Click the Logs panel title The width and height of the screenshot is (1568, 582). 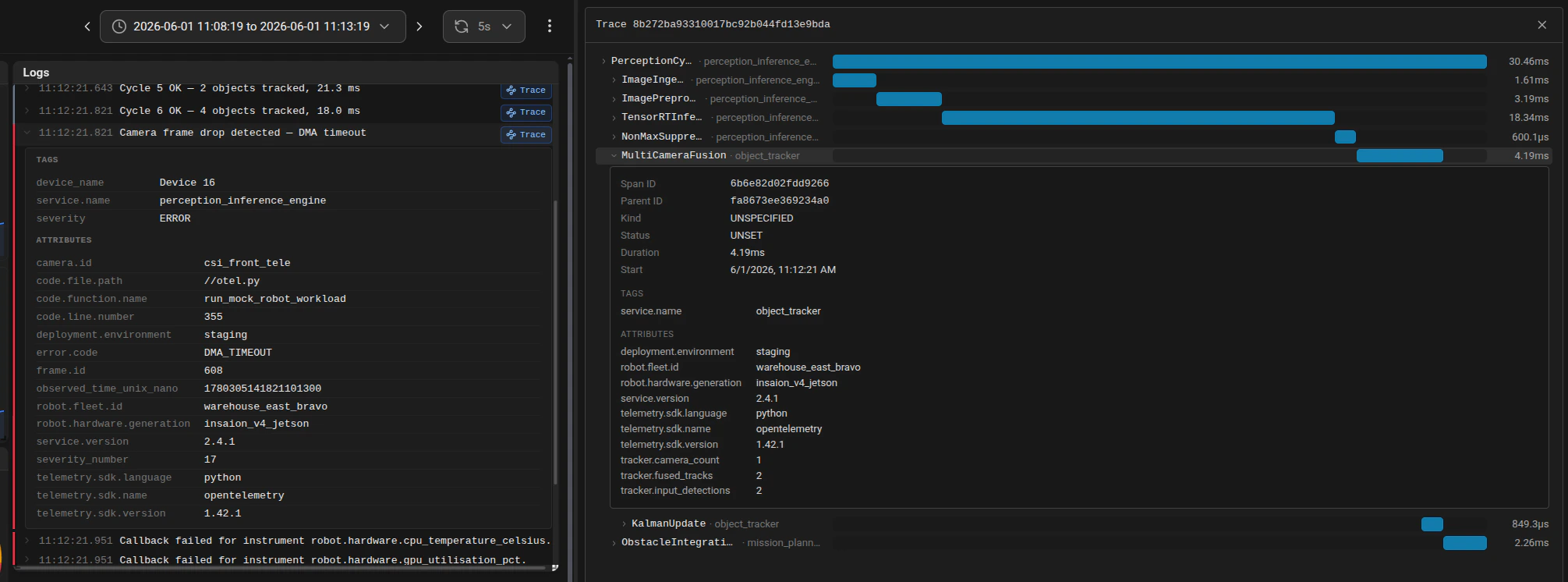click(36, 72)
